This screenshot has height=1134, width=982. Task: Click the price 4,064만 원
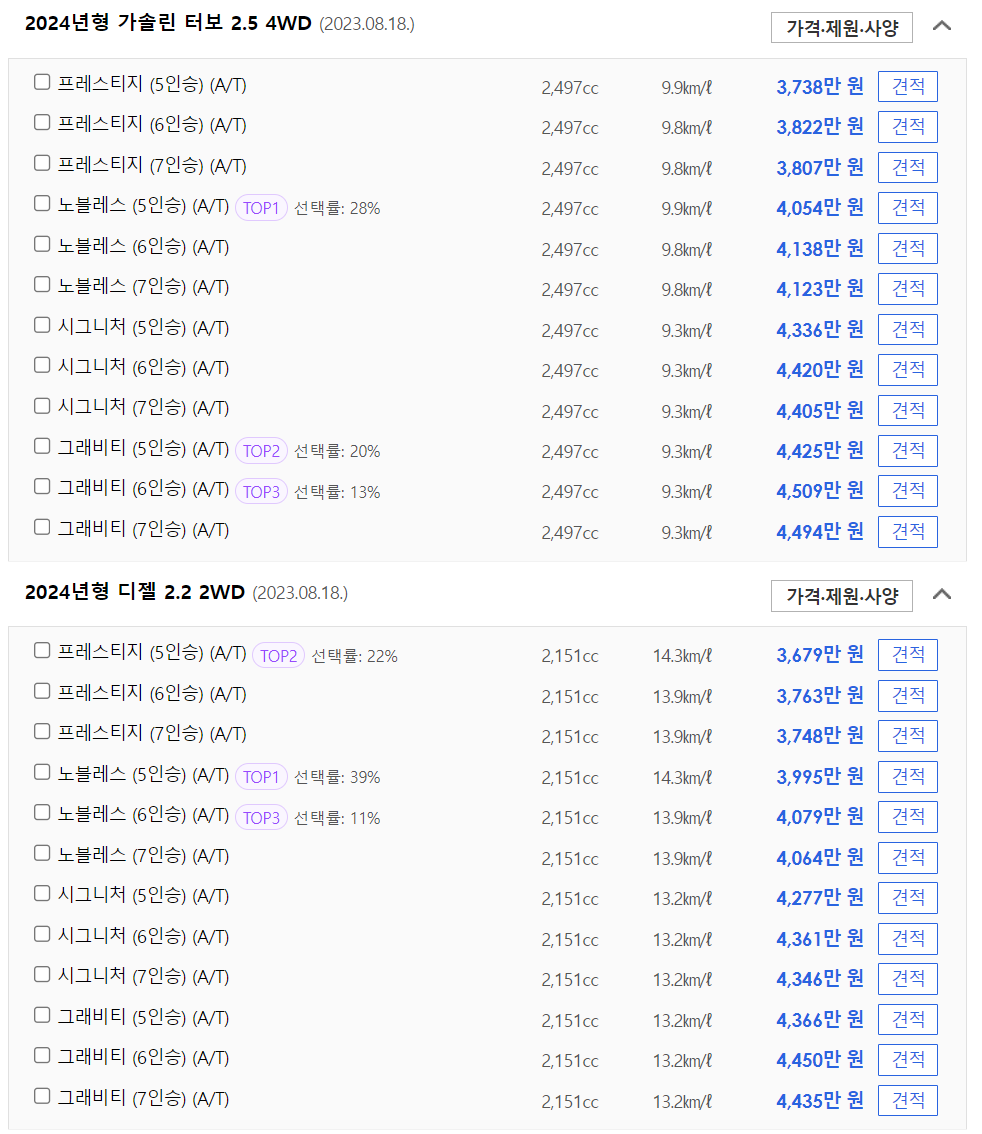pyautogui.click(x=819, y=858)
